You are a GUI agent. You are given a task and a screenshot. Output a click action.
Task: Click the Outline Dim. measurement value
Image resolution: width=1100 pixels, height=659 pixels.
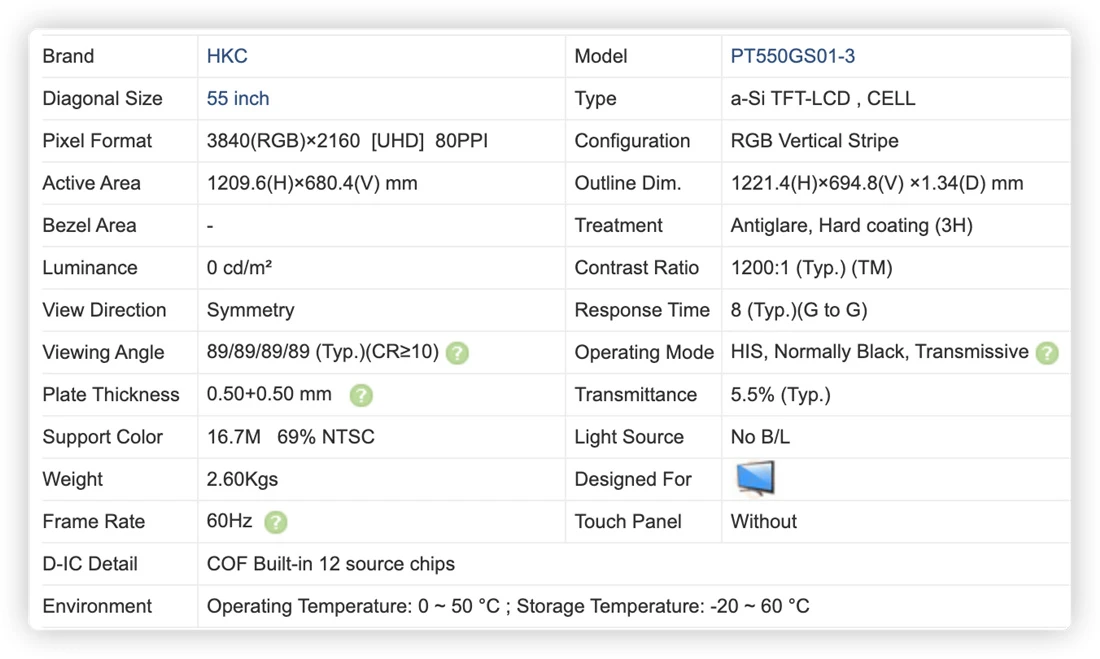pos(877,183)
